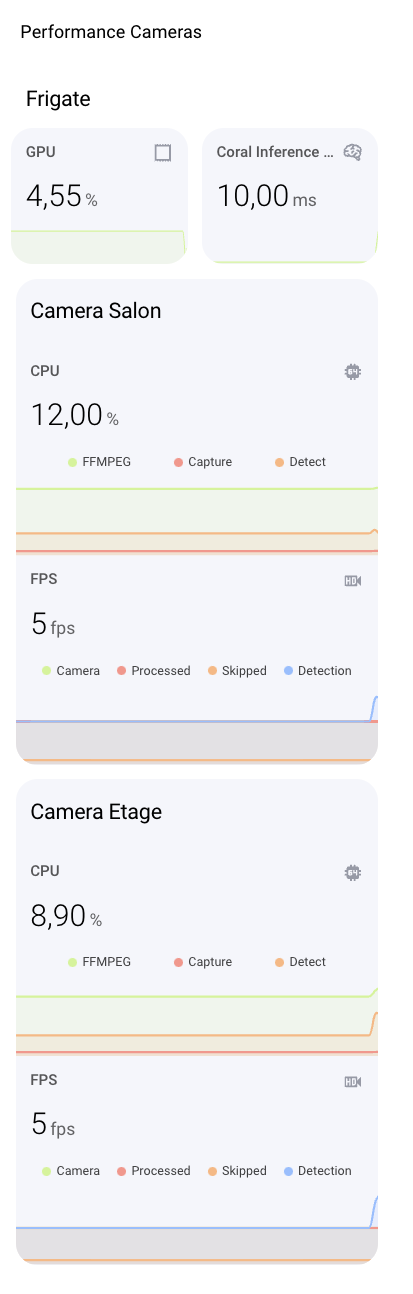Click Camera Salon CPU chip icon

click(352, 371)
